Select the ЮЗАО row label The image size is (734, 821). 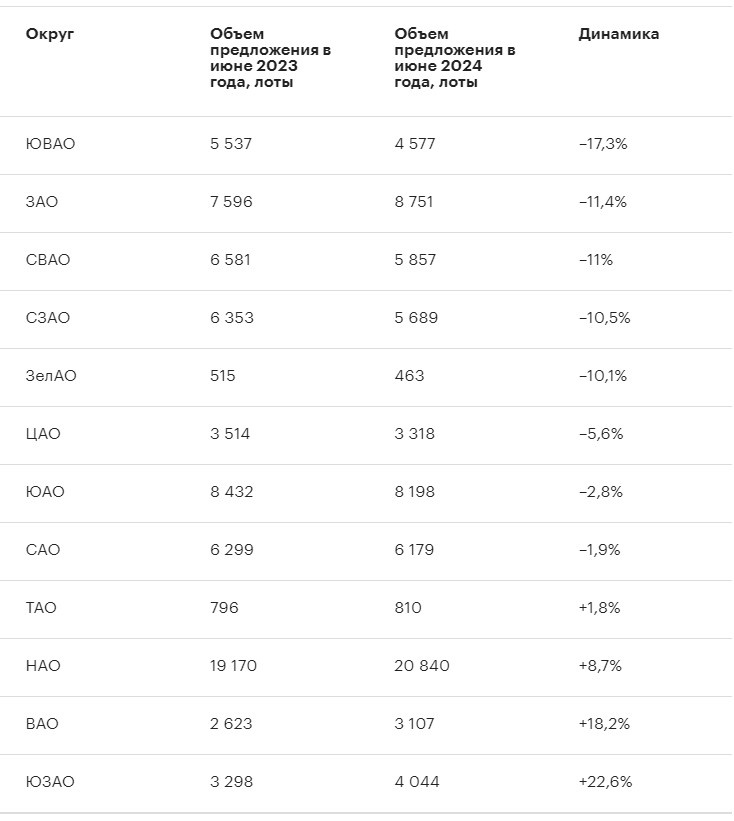[x=50, y=782]
